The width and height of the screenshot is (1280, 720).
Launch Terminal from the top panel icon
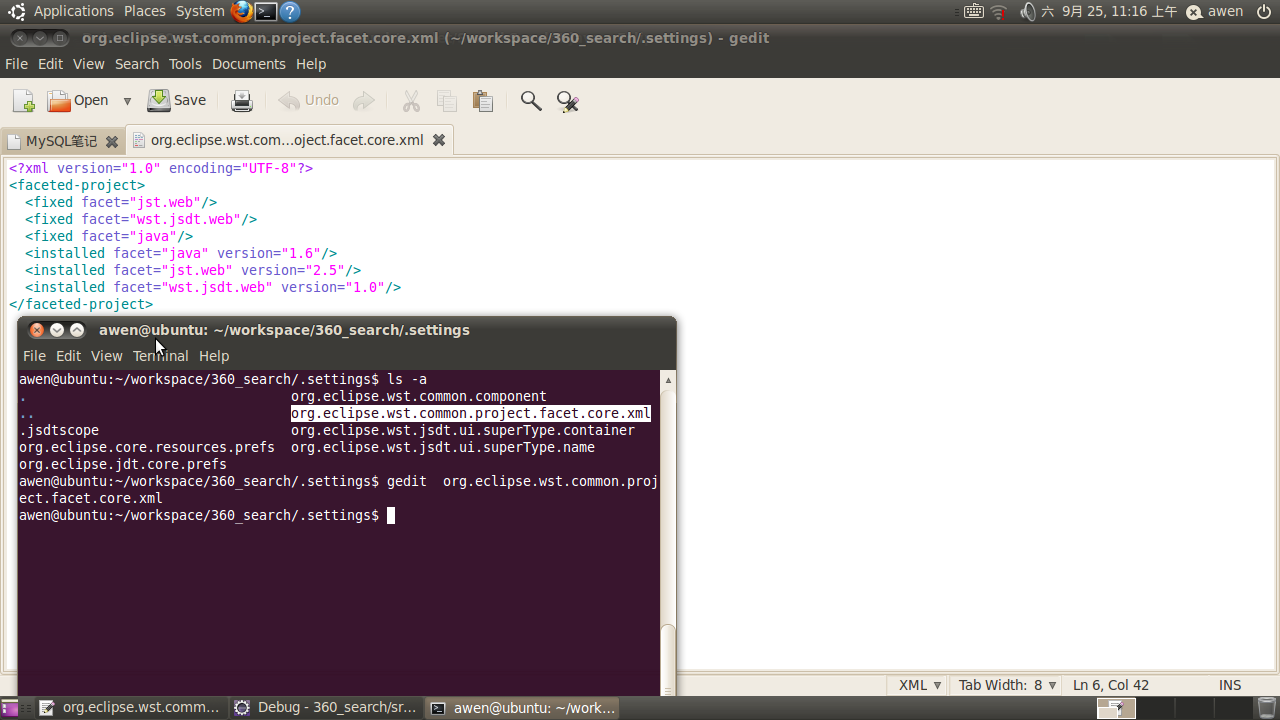point(266,12)
